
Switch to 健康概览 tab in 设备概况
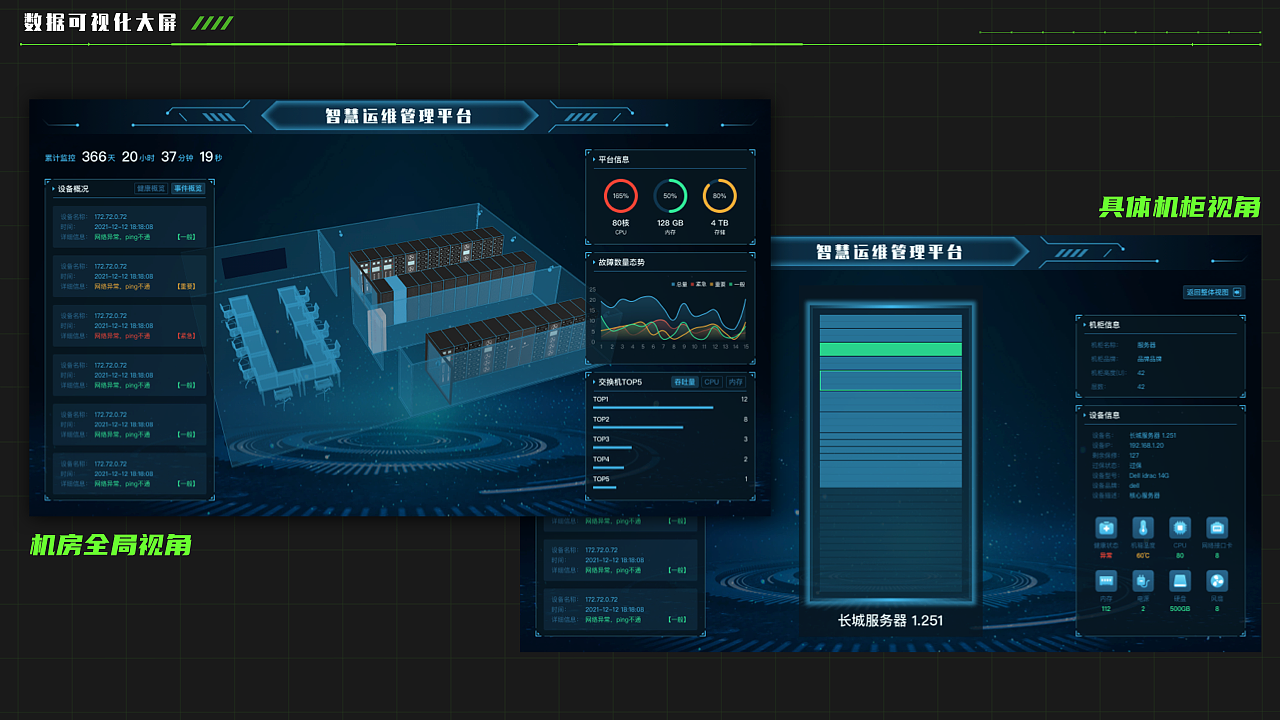click(x=151, y=188)
